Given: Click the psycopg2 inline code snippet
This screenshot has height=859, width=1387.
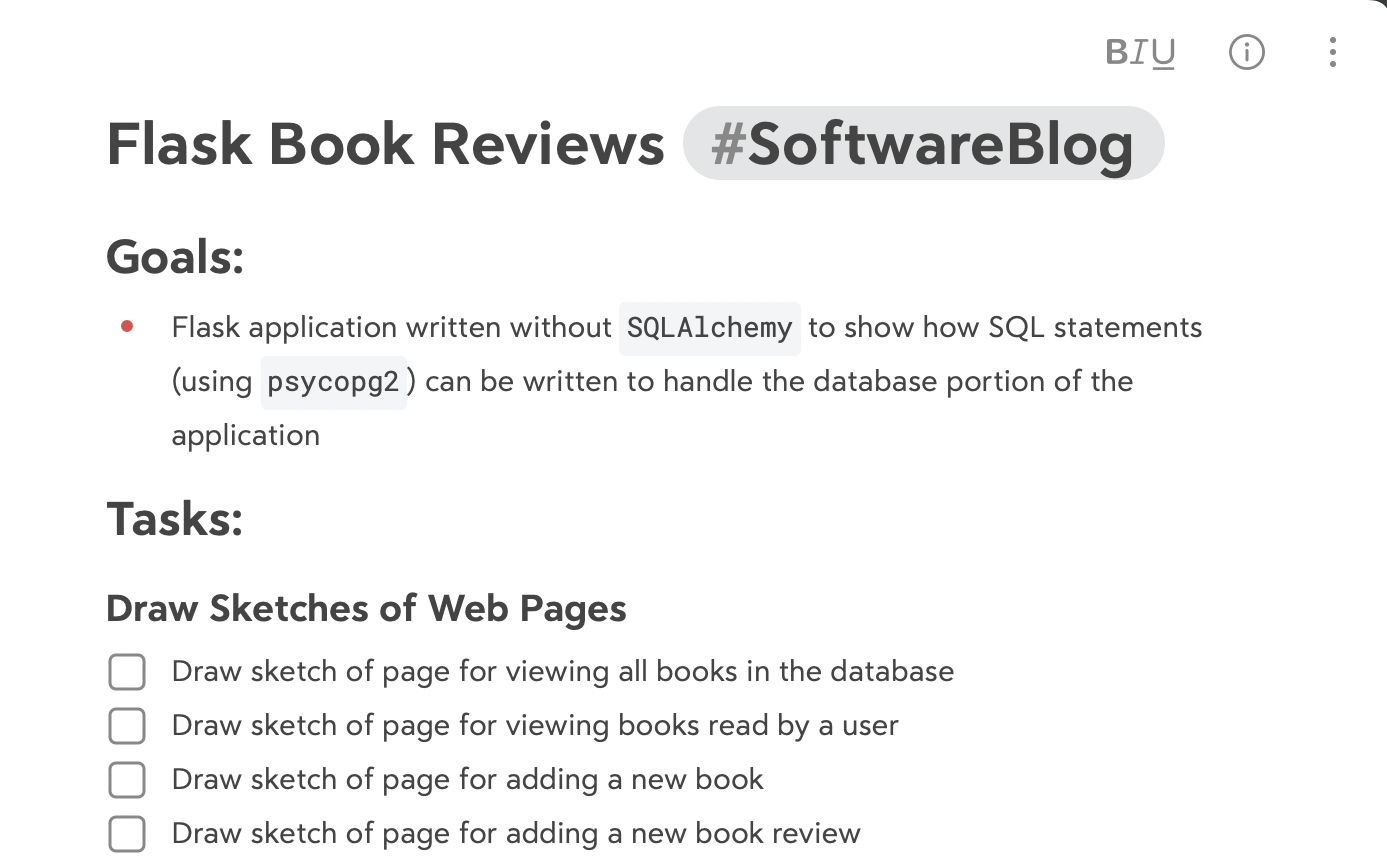Looking at the screenshot, I should tap(334, 382).
